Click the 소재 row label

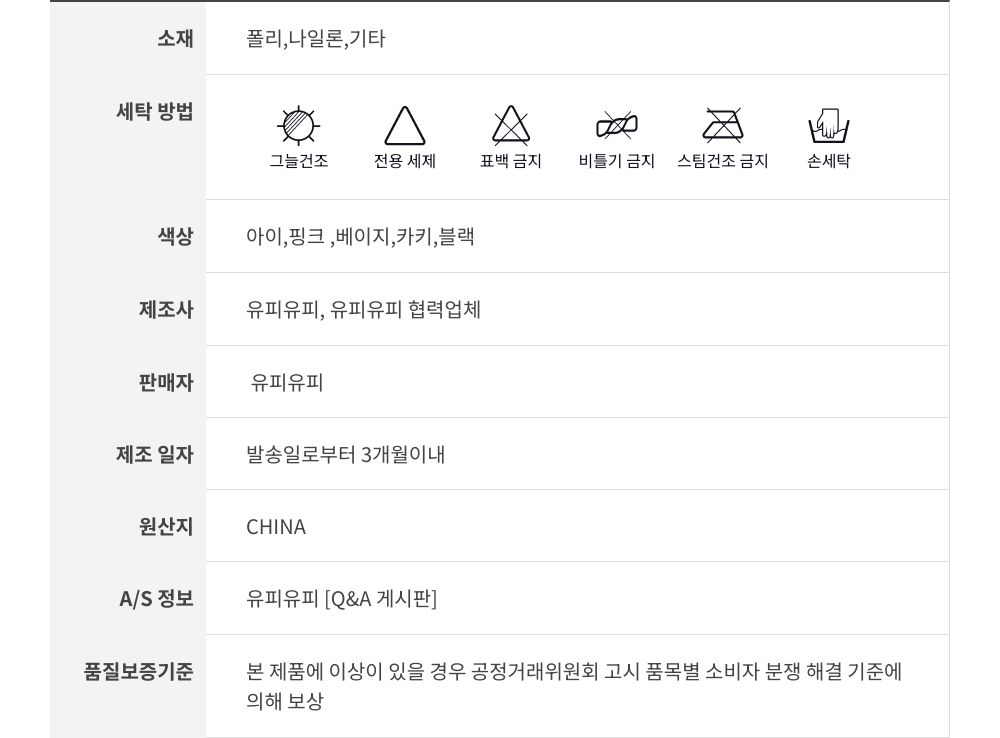[175, 39]
